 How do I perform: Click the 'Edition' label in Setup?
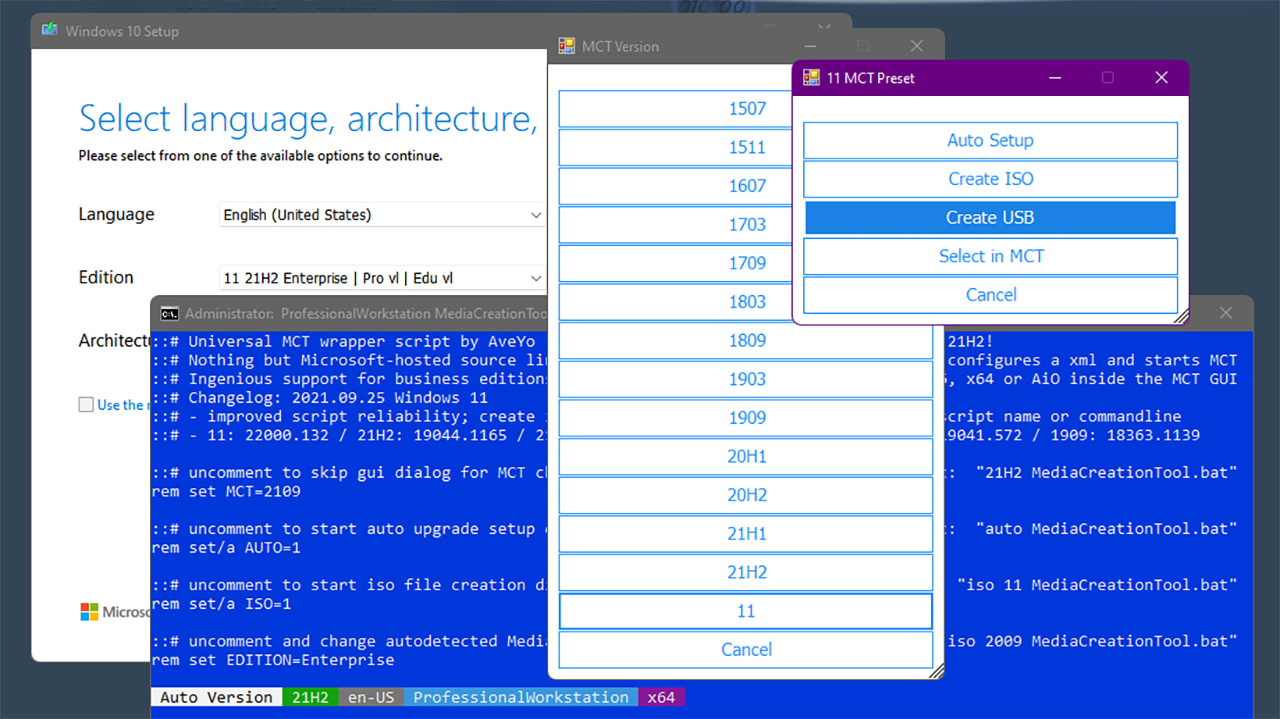click(x=106, y=277)
